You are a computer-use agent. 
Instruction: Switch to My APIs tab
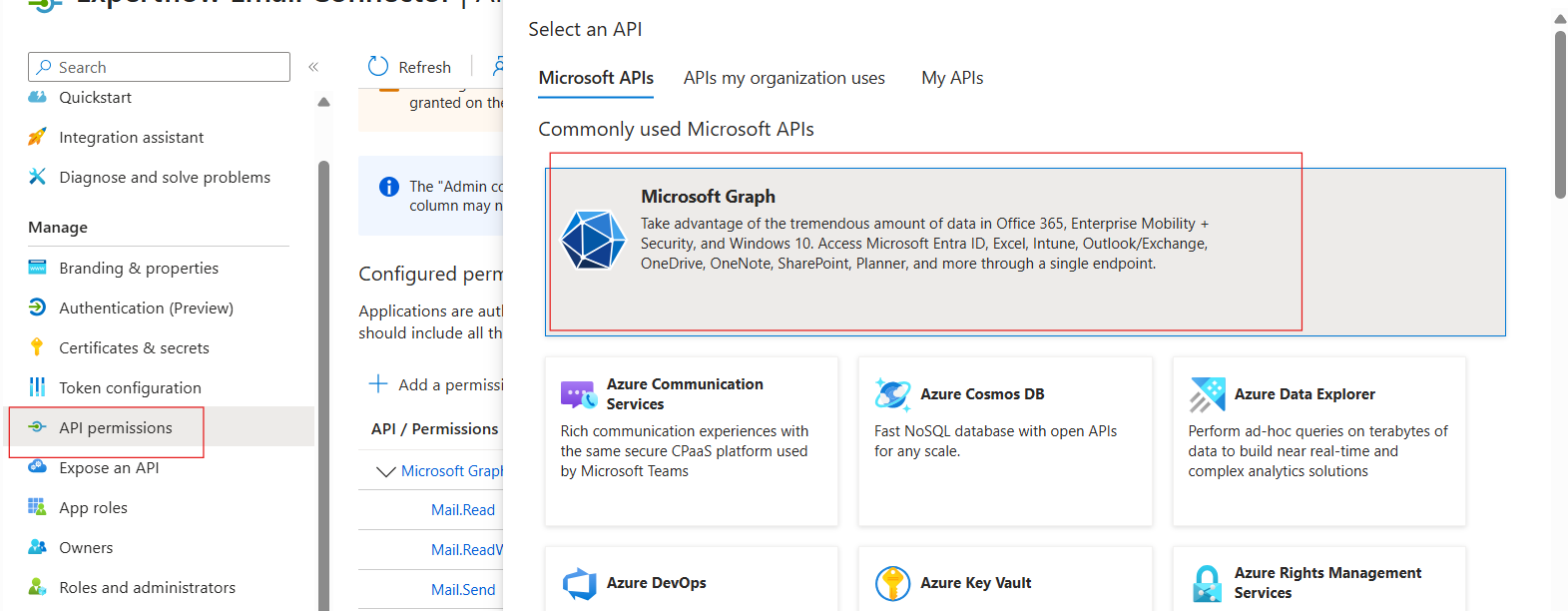tap(952, 78)
